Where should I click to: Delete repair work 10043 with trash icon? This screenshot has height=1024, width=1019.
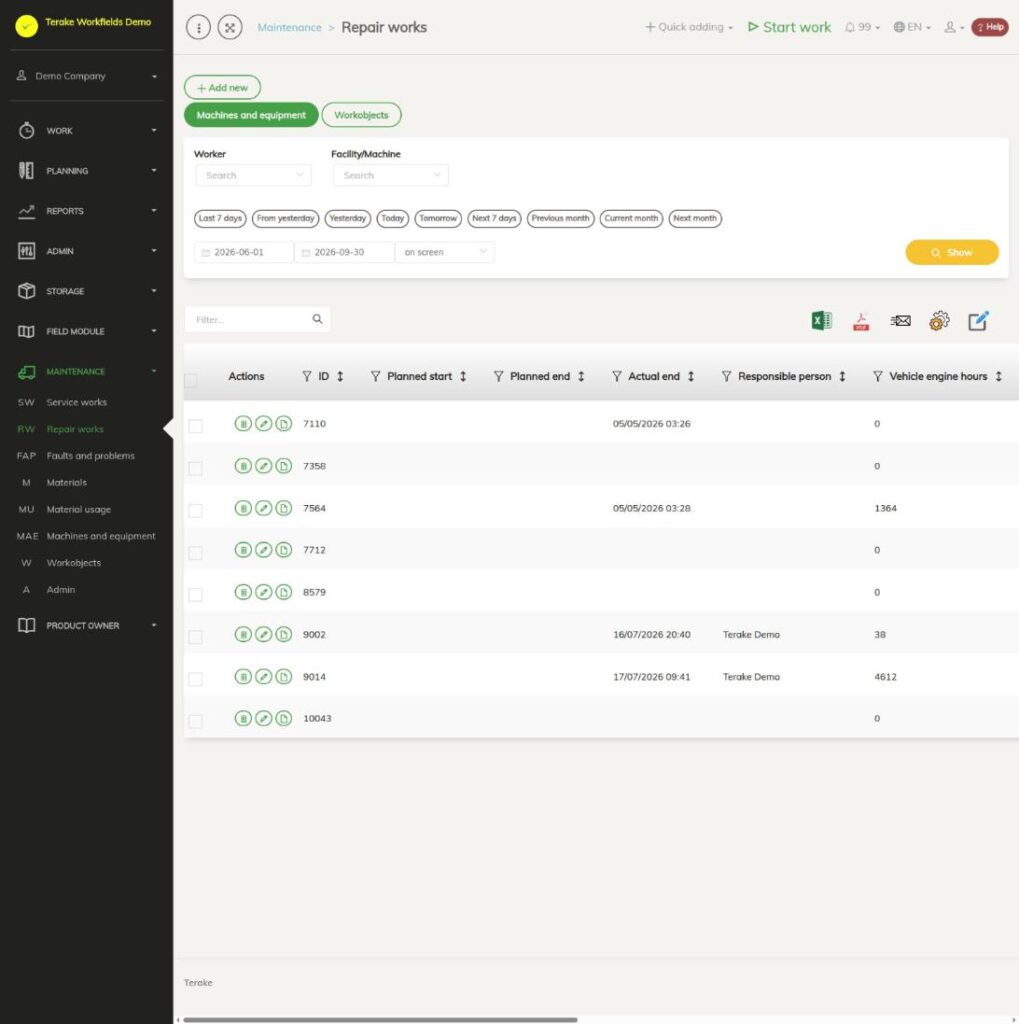[x=243, y=718]
